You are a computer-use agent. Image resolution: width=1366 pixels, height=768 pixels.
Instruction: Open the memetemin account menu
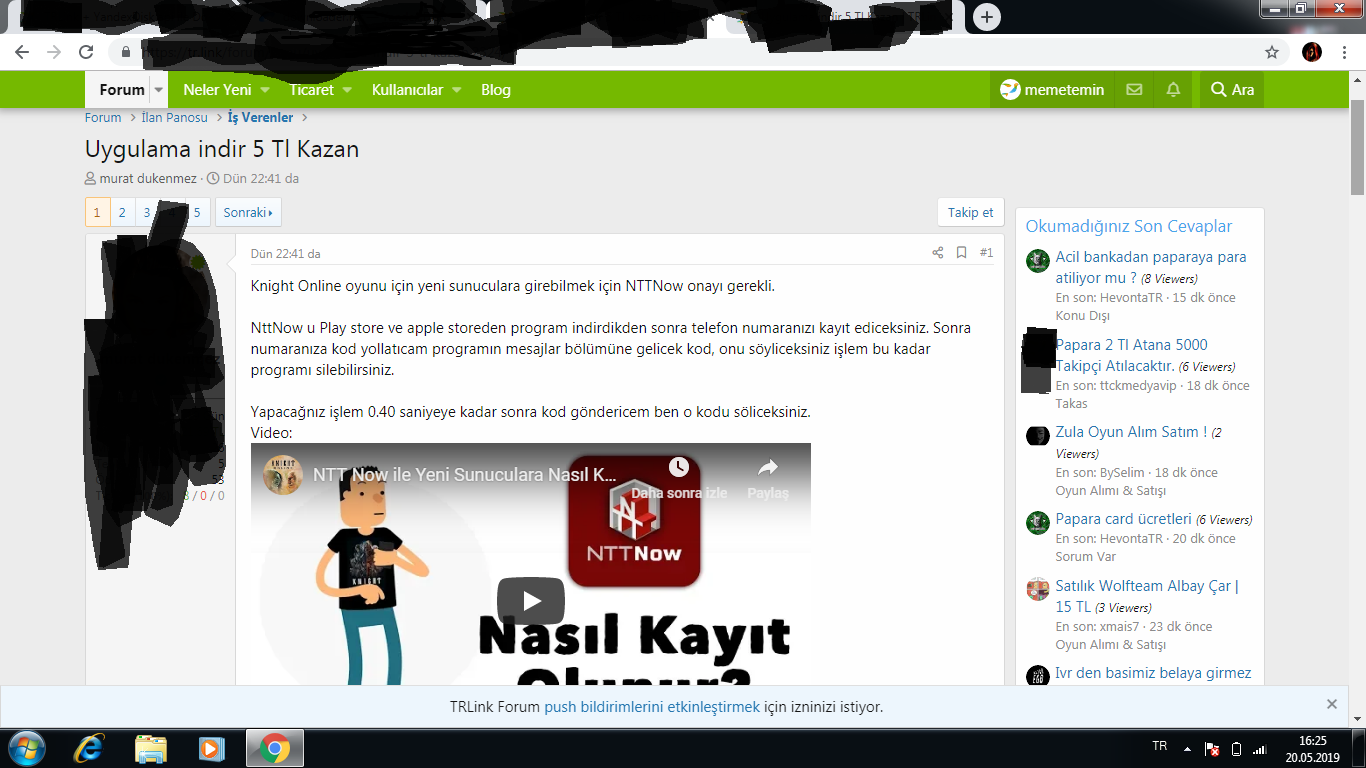tap(1052, 90)
